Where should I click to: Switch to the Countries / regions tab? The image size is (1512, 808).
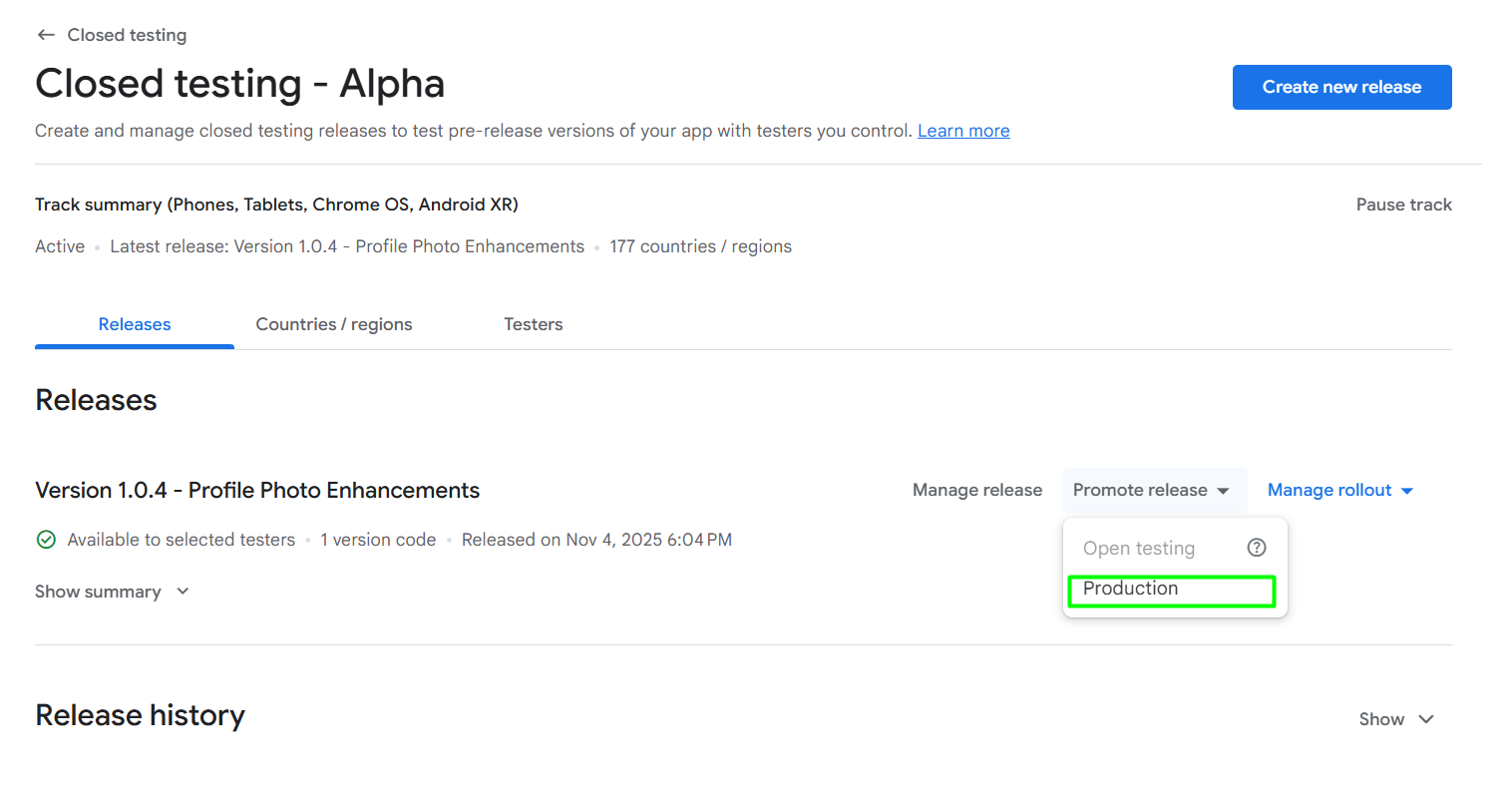(x=334, y=323)
